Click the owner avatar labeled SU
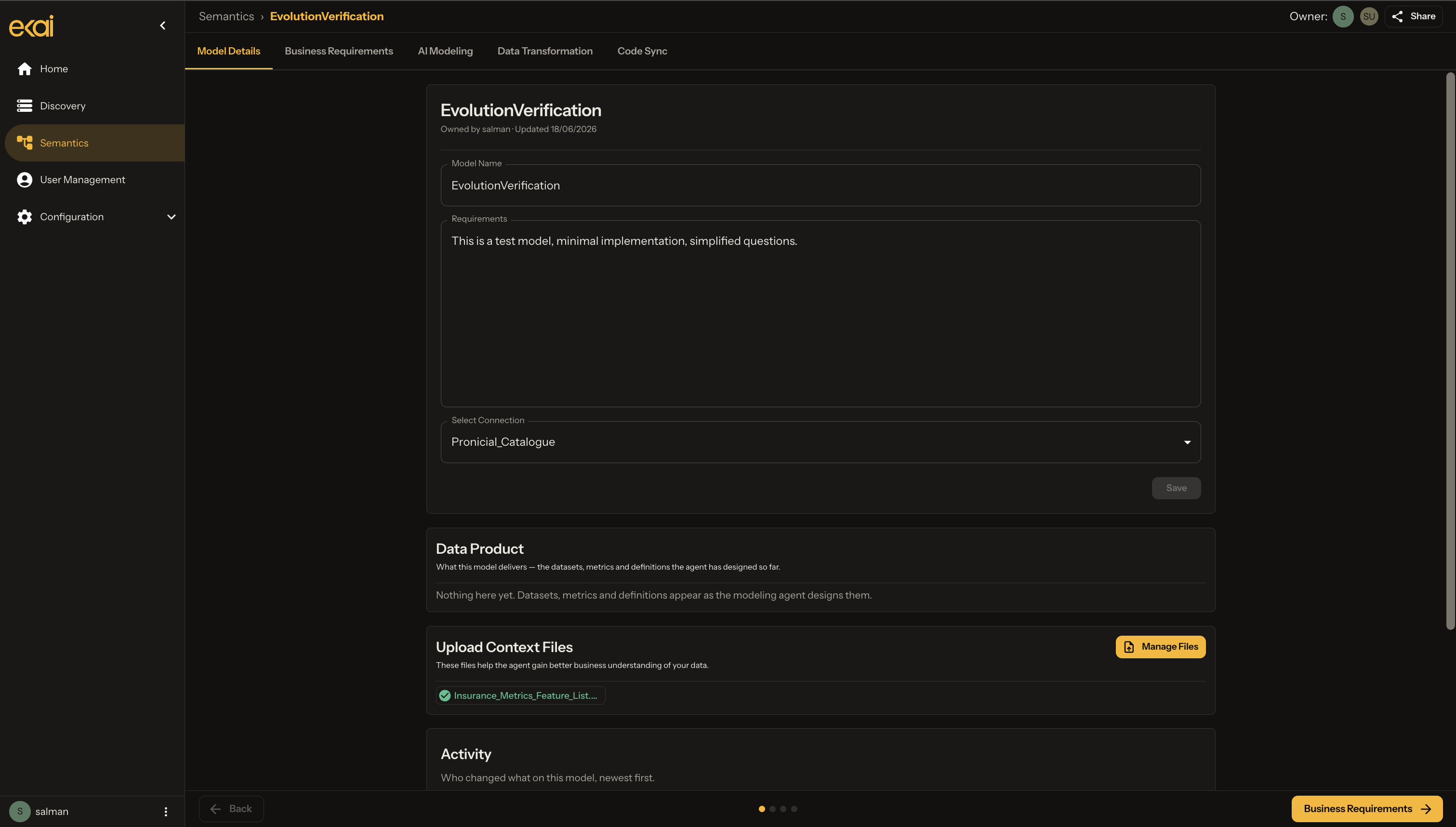The height and width of the screenshot is (827, 1456). [1369, 16]
